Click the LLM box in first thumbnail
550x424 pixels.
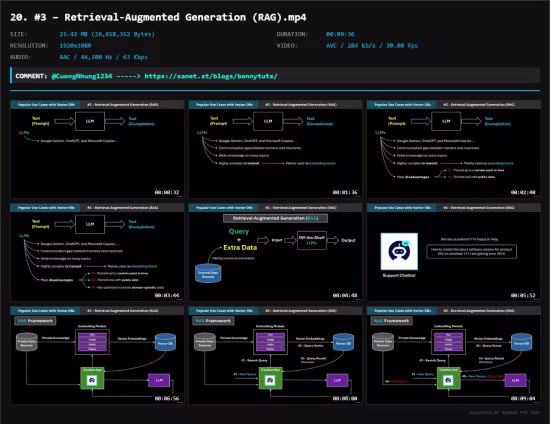point(90,121)
